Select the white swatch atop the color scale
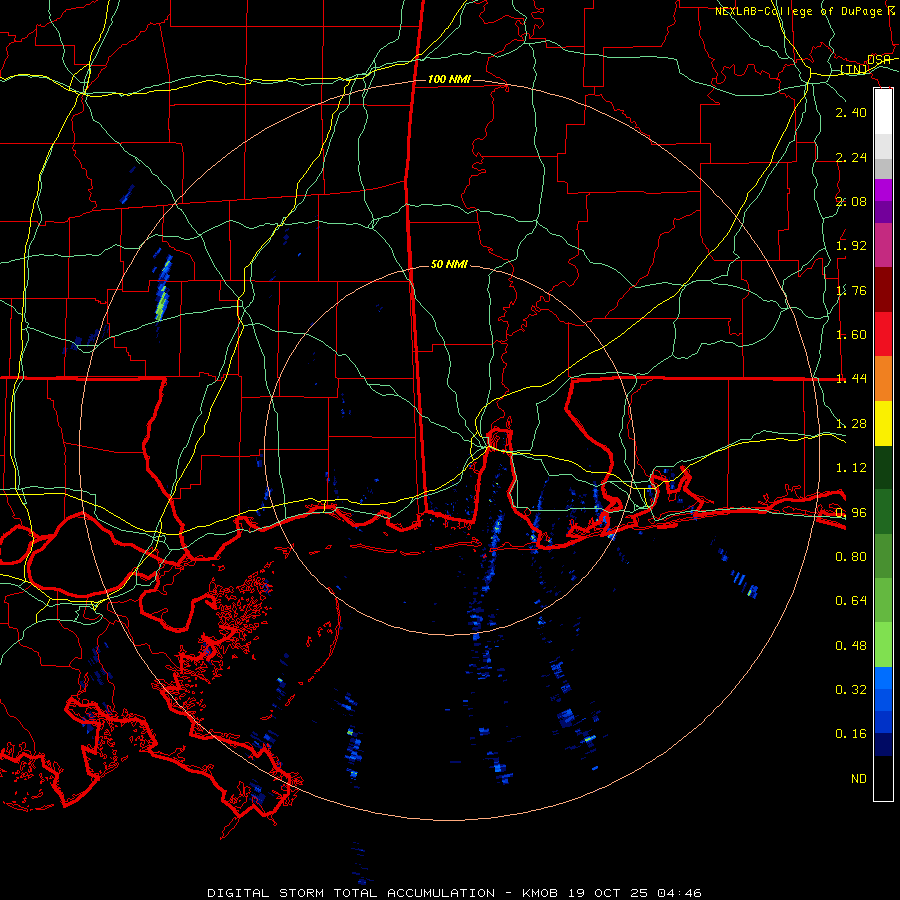 (883, 111)
